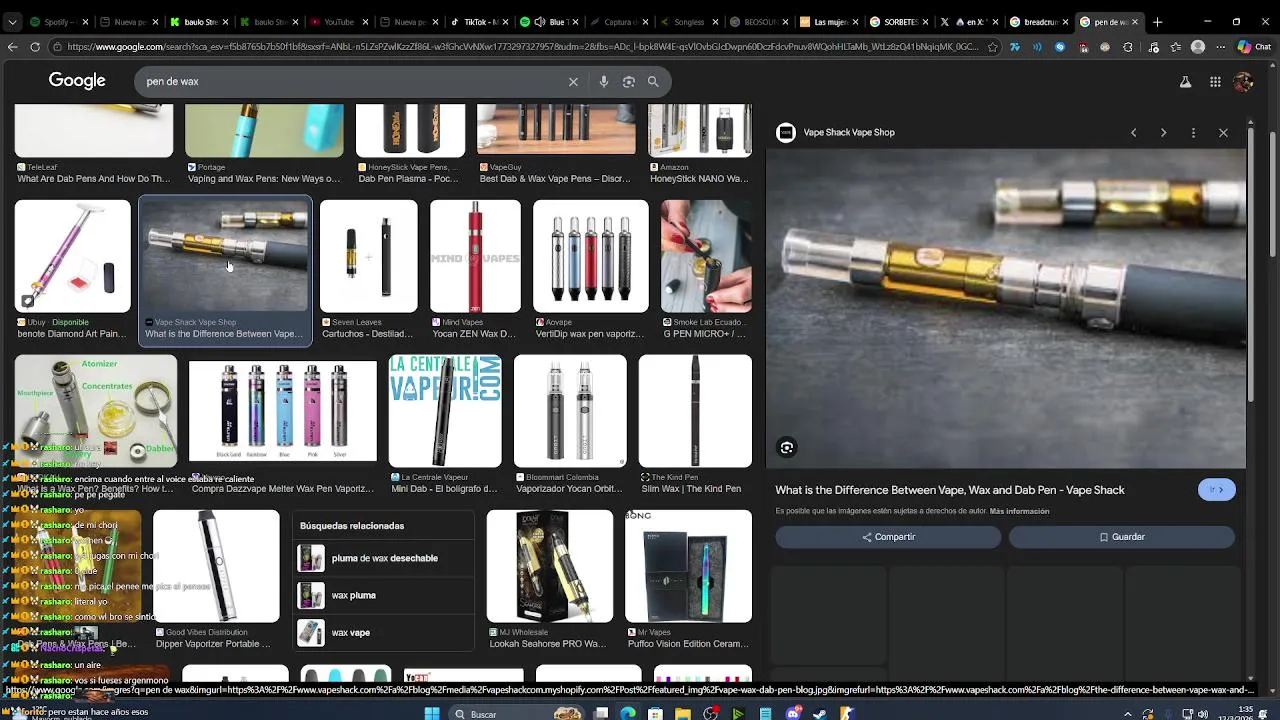Image resolution: width=1280 pixels, height=720 pixels.
Task: Expand the system tray hidden icons chevron
Action: [1128, 714]
